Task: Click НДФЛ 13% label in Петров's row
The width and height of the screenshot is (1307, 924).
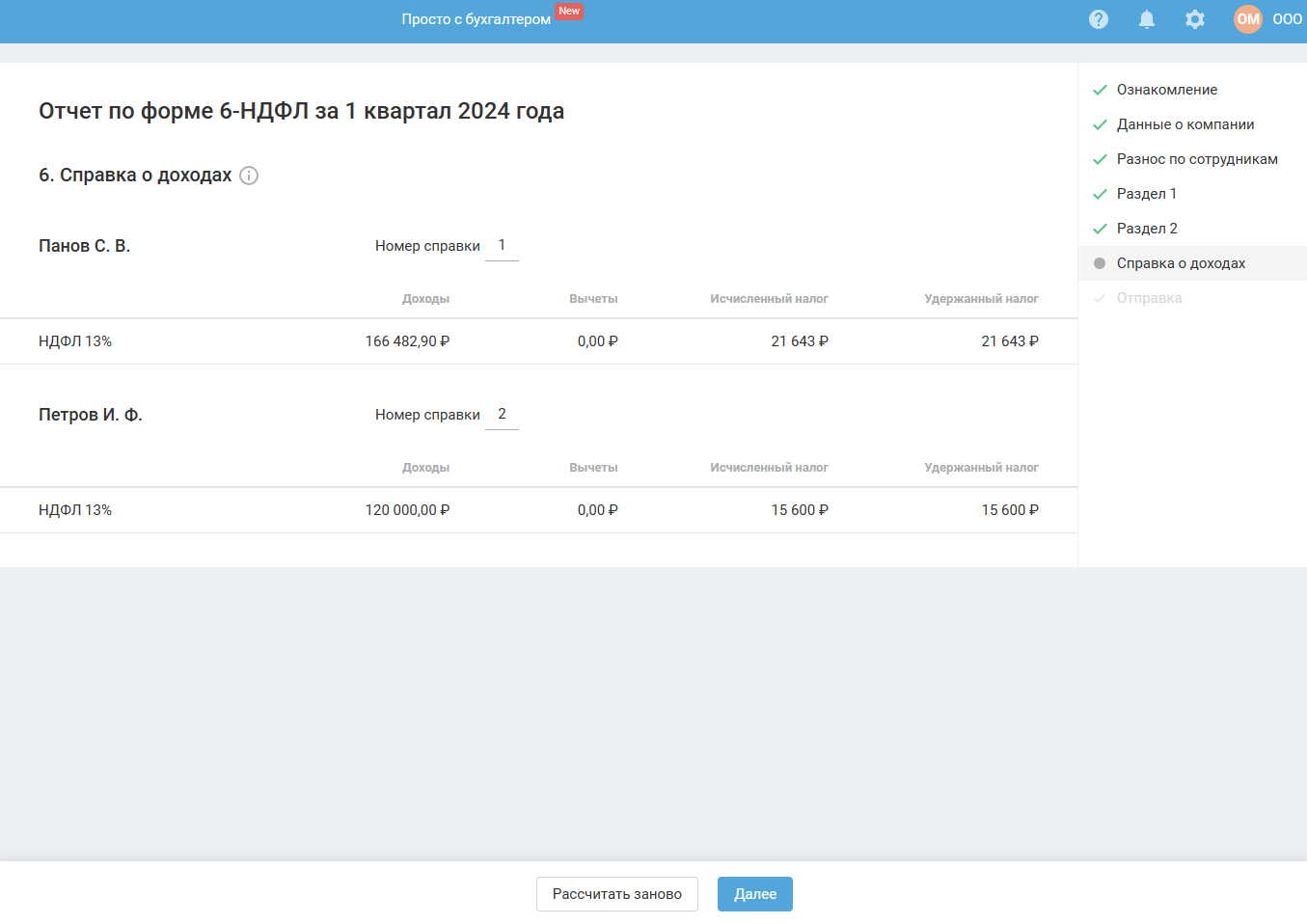Action: (75, 510)
